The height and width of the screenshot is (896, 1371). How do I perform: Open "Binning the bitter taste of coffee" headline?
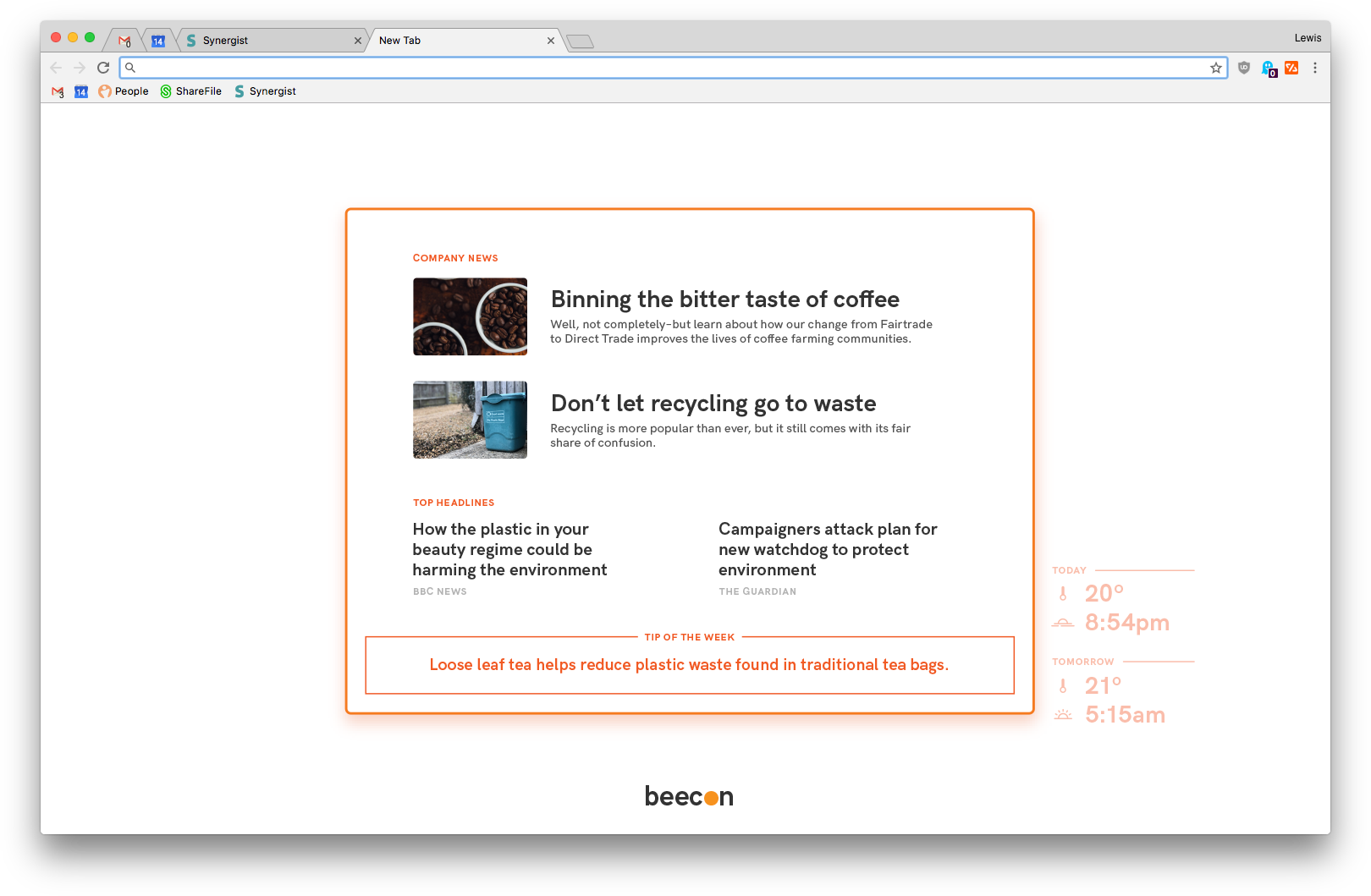[724, 300]
